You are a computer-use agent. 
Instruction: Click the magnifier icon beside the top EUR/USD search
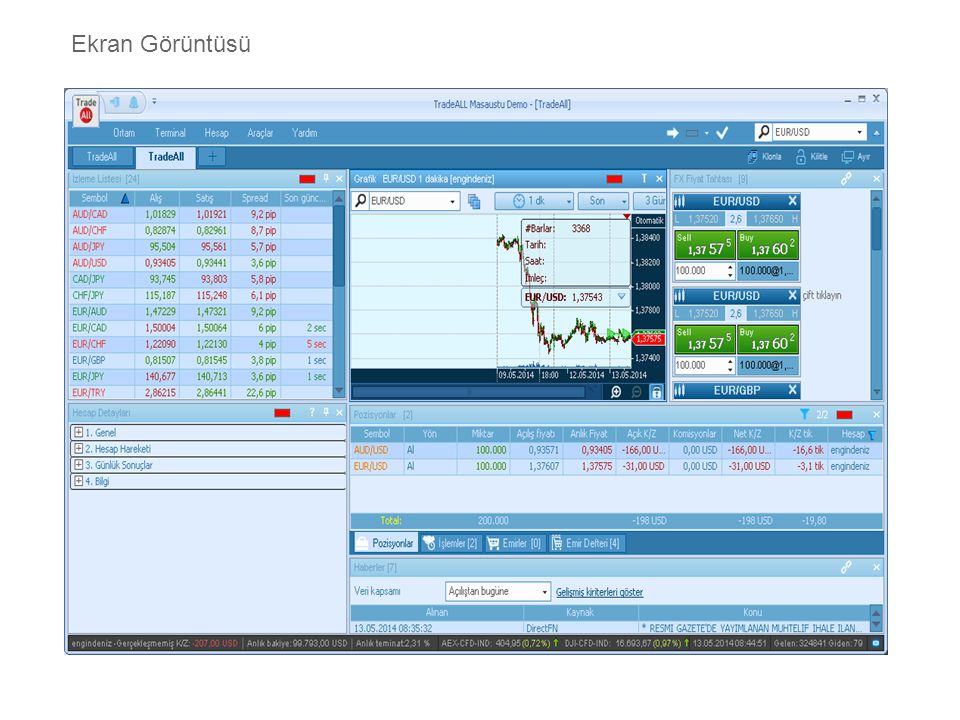click(763, 132)
